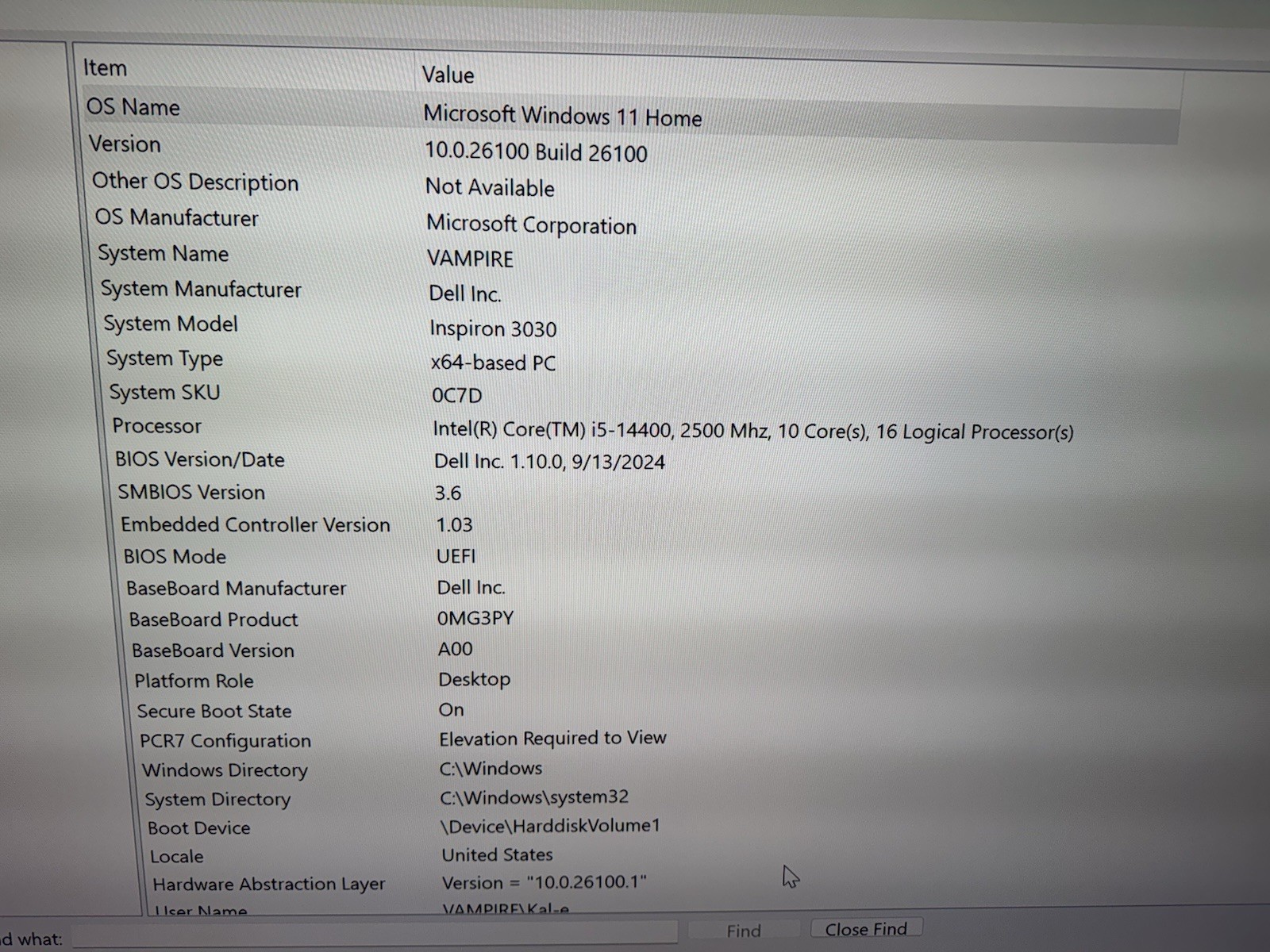
Task: Select the BaseBoard Version label
Action: (x=213, y=651)
